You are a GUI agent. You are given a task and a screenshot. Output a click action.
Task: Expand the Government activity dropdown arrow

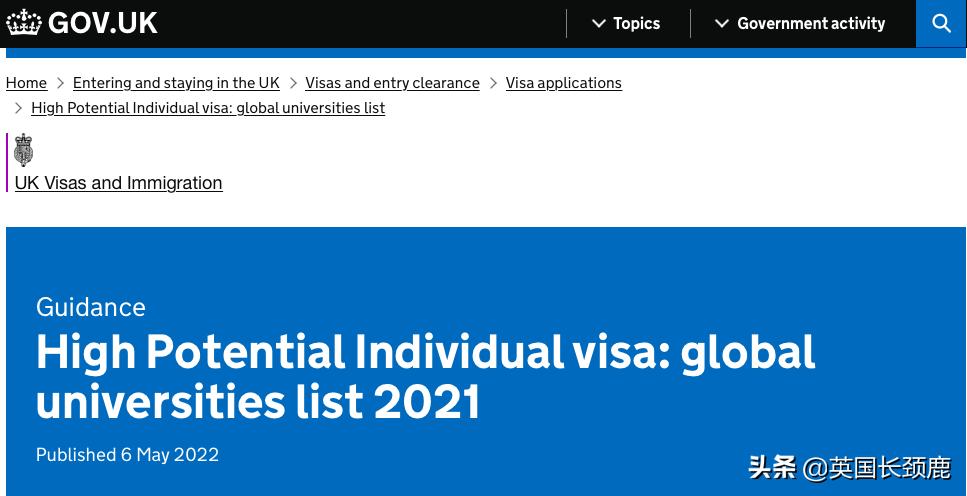coord(722,23)
